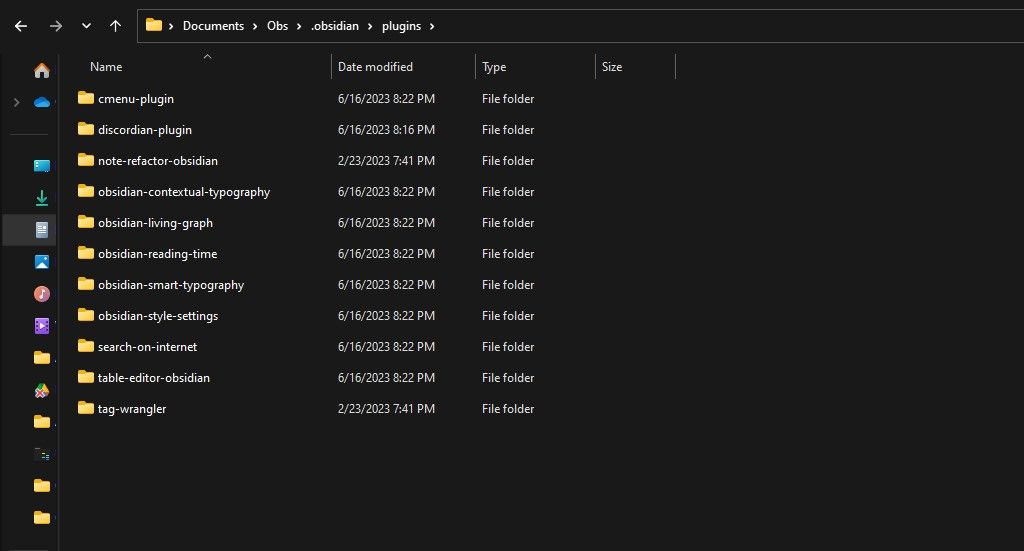Go back to the previous folder
This screenshot has width=1024, height=551.
(x=21, y=26)
